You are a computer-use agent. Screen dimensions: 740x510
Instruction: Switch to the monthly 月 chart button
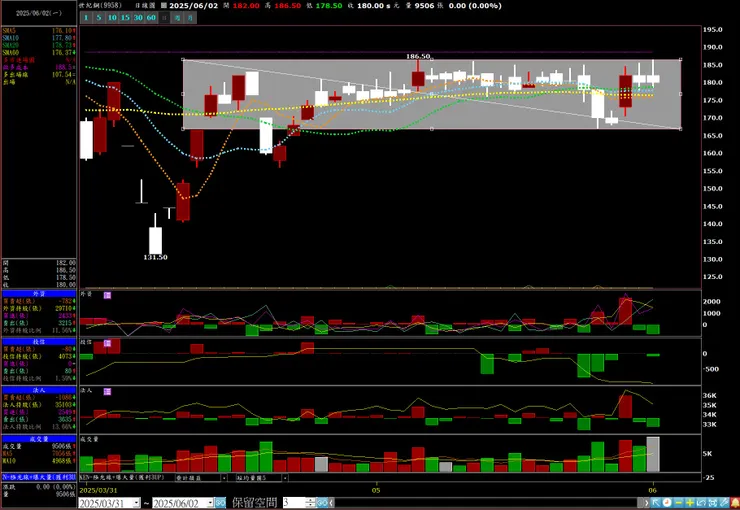click(x=190, y=17)
